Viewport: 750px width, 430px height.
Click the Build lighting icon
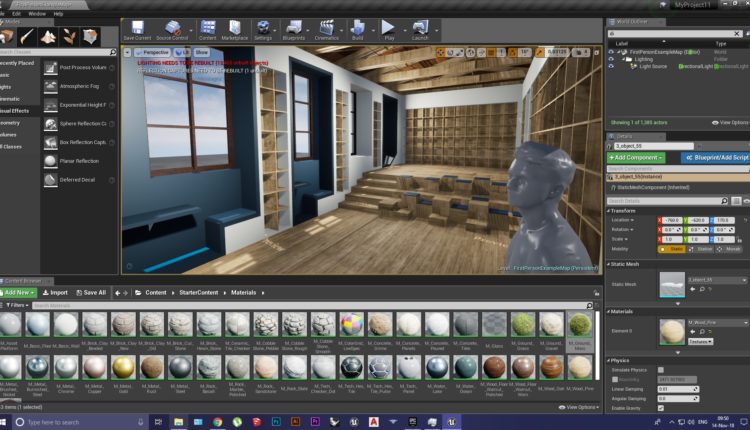pyautogui.click(x=358, y=28)
